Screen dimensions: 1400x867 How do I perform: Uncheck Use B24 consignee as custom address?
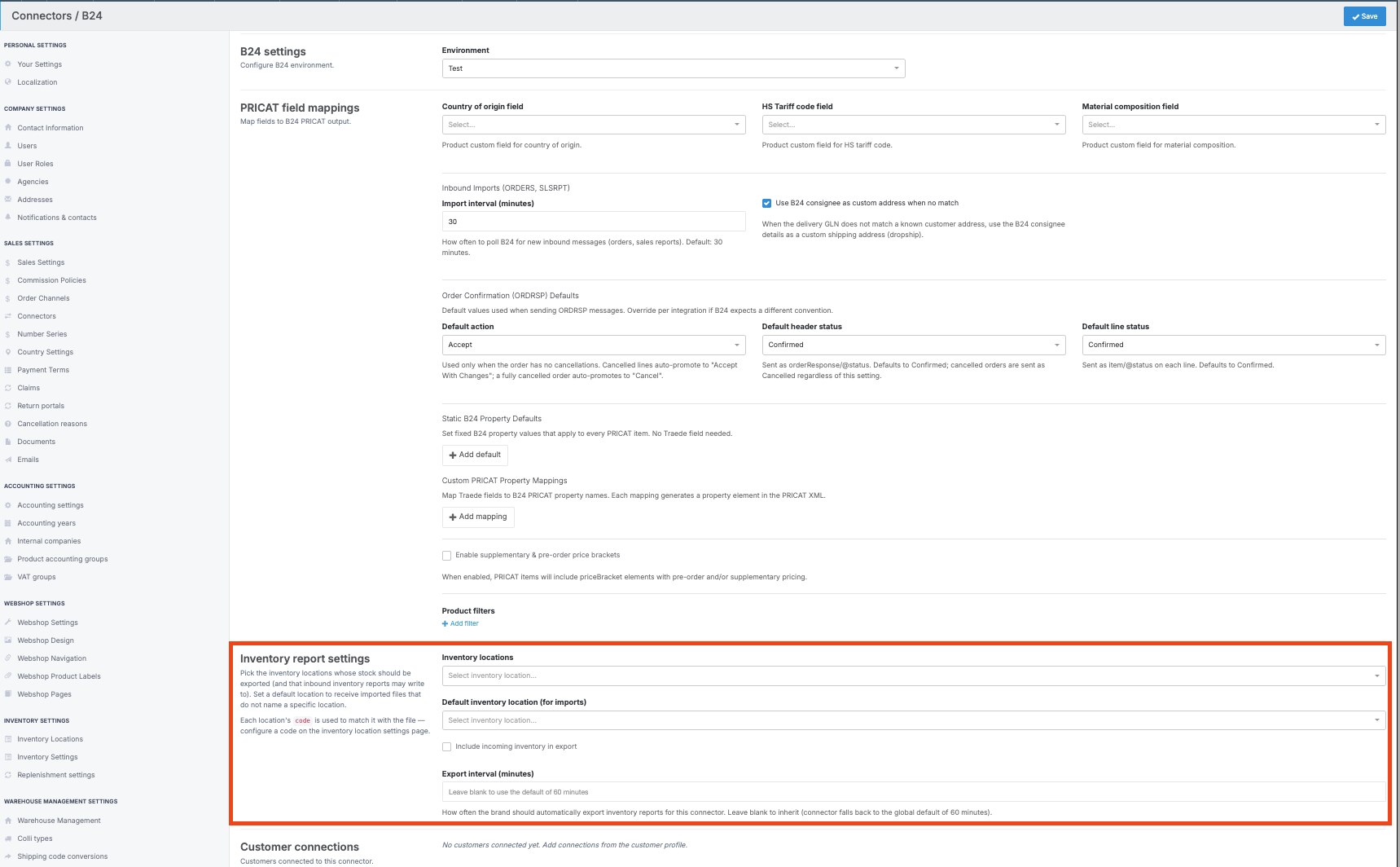pyautogui.click(x=766, y=204)
